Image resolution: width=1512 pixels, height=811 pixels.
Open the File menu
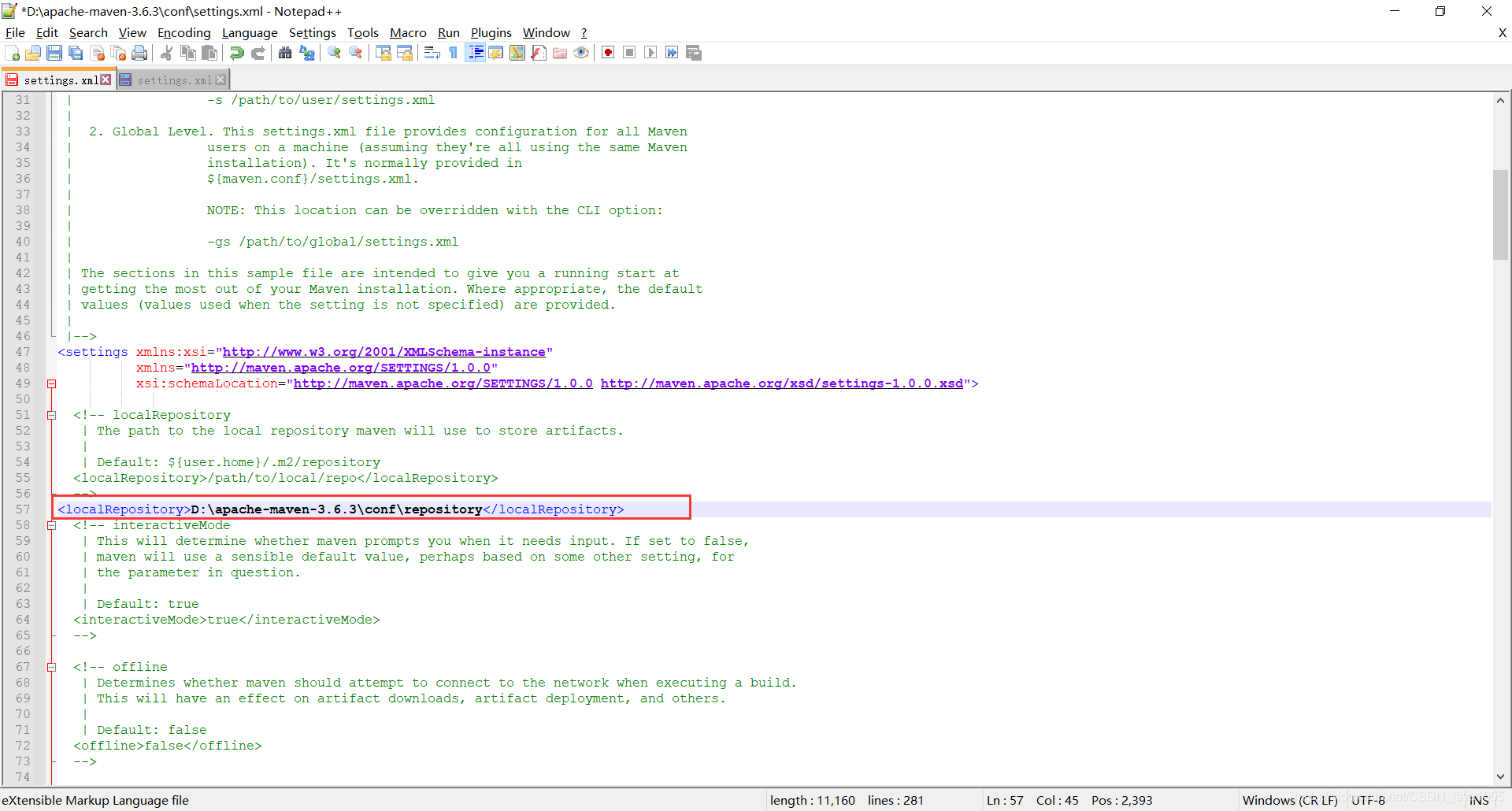point(15,32)
